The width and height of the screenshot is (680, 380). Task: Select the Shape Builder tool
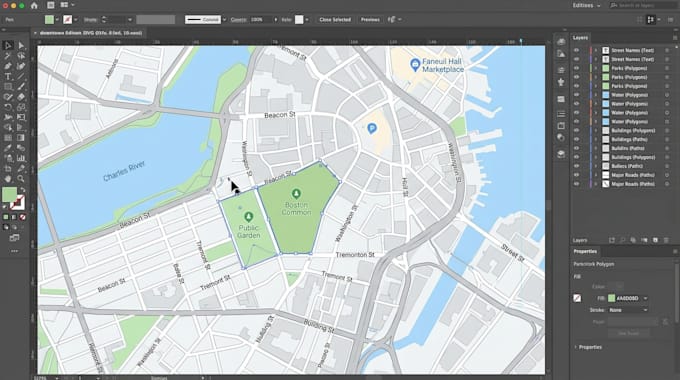(8, 128)
